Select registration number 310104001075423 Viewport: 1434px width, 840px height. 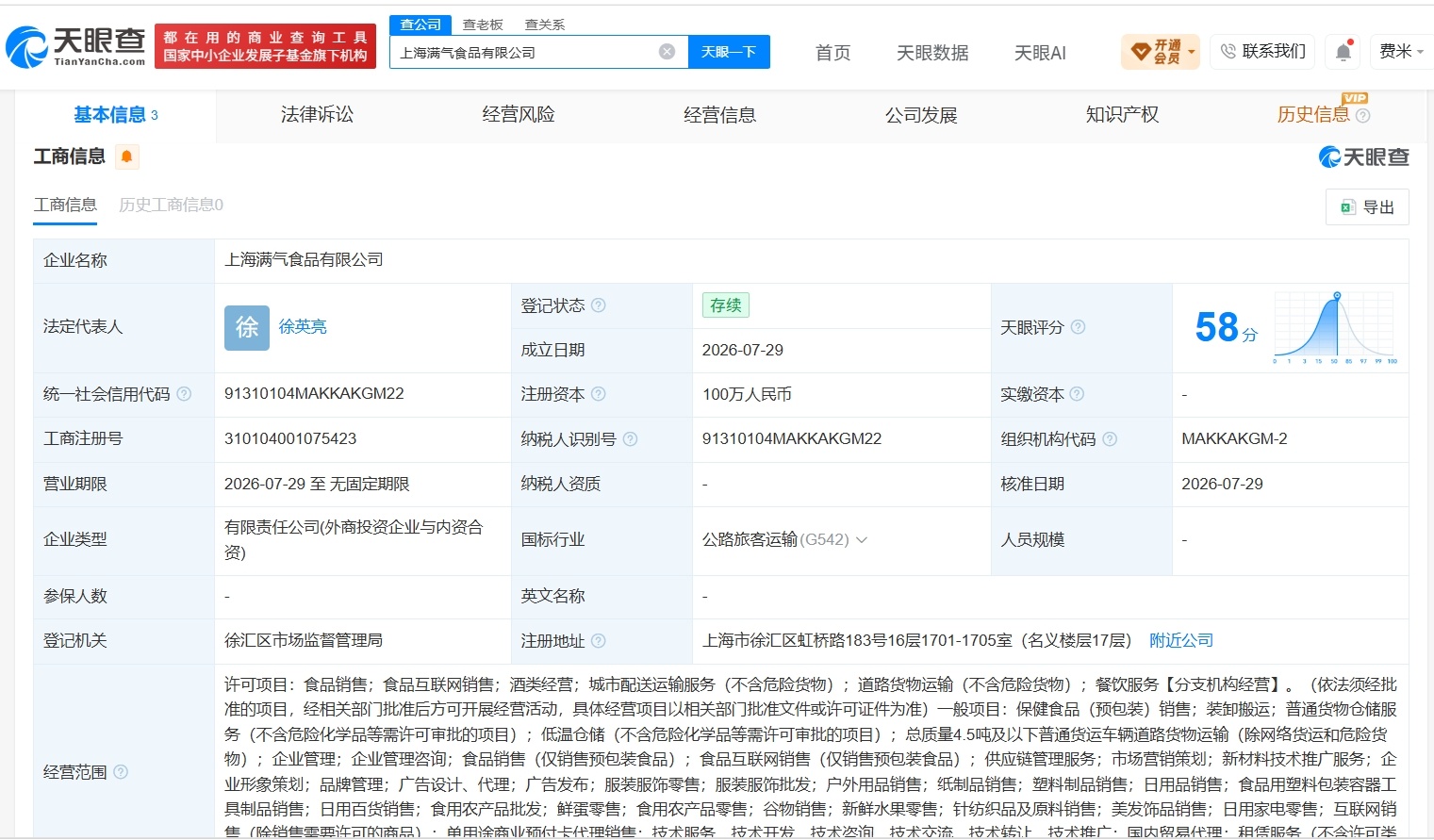290,439
